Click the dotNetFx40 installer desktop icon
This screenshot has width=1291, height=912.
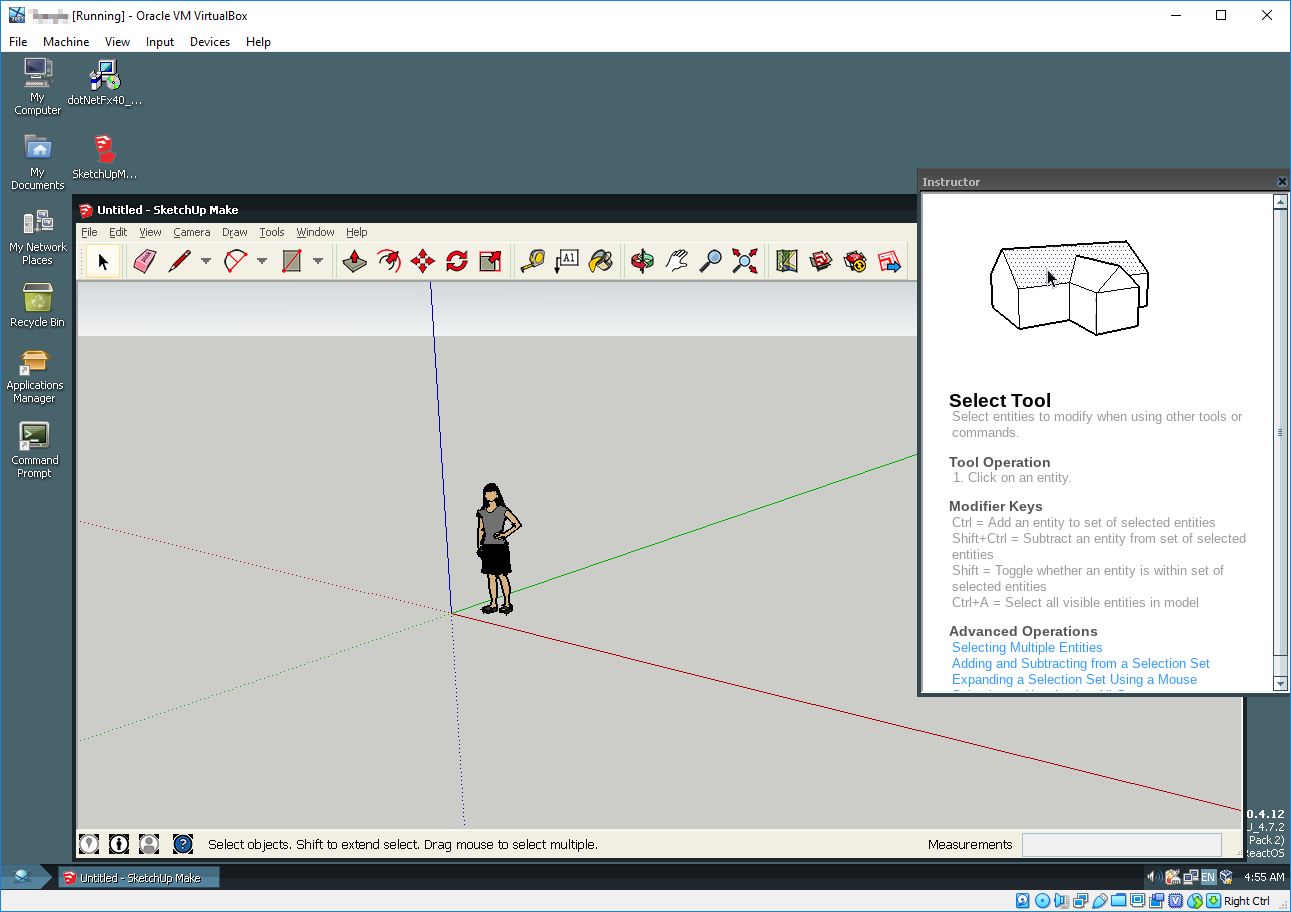104,83
